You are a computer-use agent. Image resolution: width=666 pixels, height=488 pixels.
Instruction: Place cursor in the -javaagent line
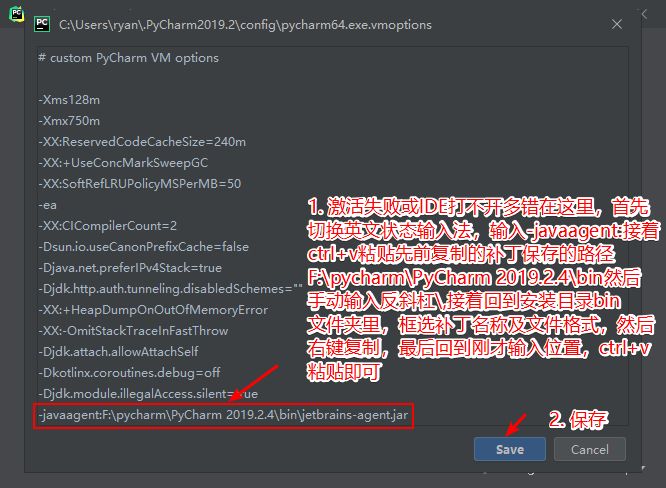coord(223,415)
